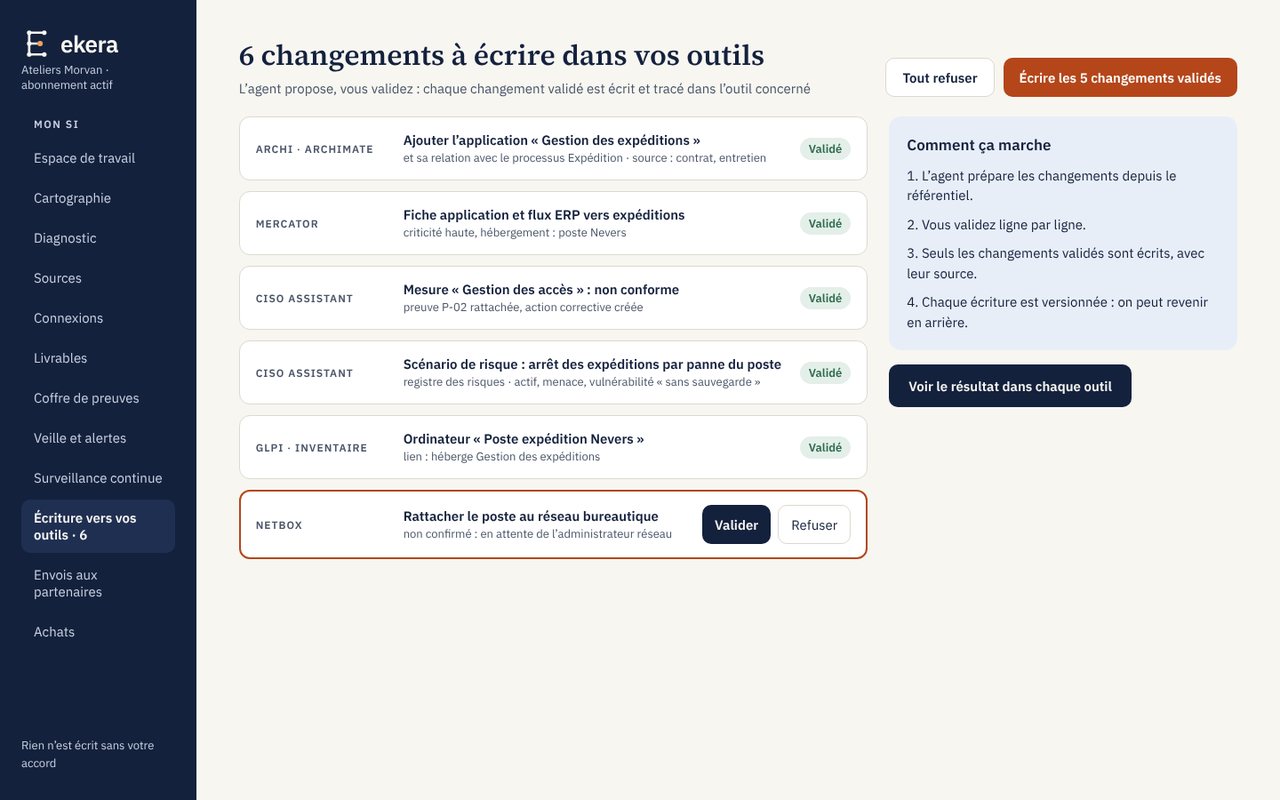Click 'Rien n'est écrit sans votre accord' note
This screenshot has height=800, width=1280.
click(x=88, y=754)
